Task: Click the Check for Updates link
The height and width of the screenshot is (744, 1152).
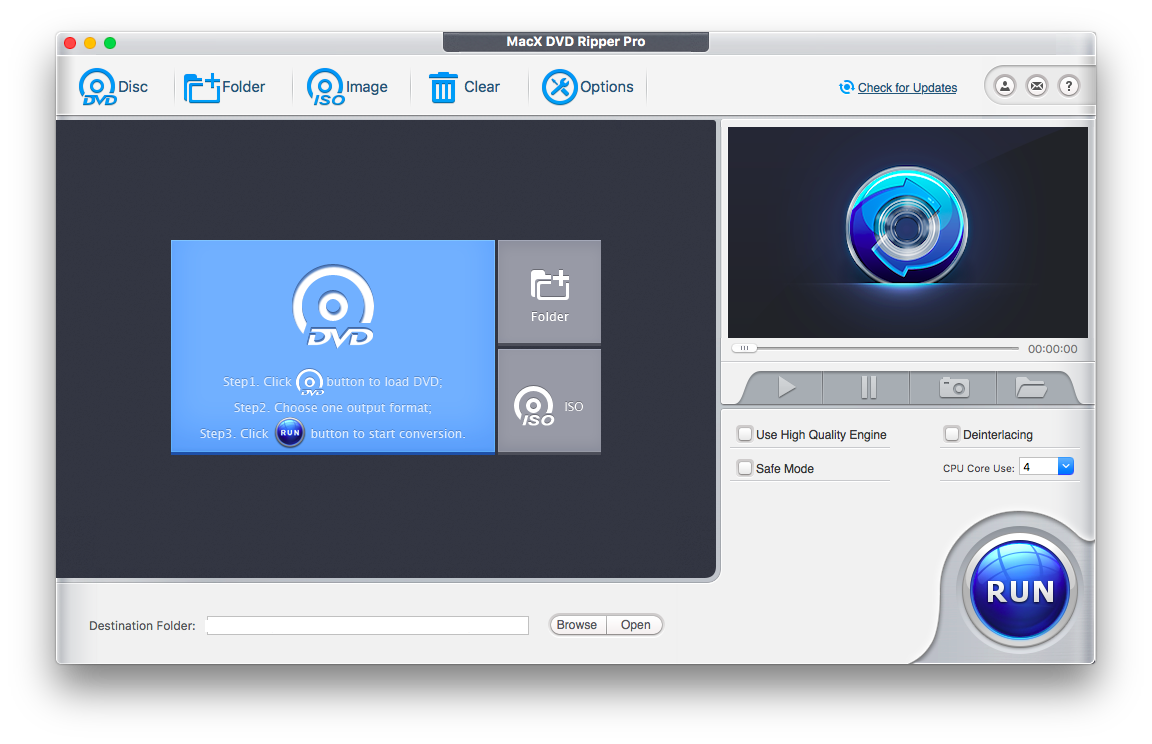Action: 907,87
